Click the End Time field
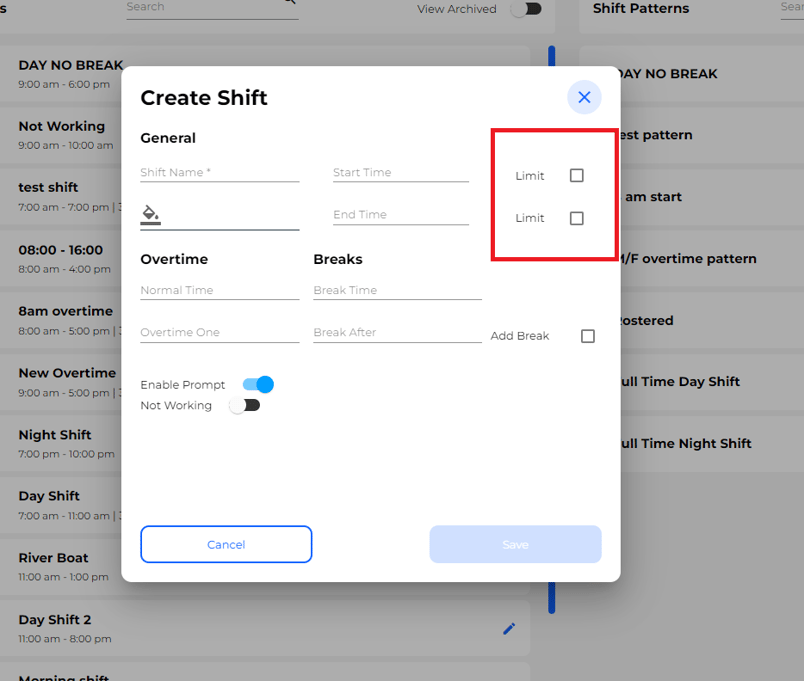The height and width of the screenshot is (681, 804). (x=400, y=214)
